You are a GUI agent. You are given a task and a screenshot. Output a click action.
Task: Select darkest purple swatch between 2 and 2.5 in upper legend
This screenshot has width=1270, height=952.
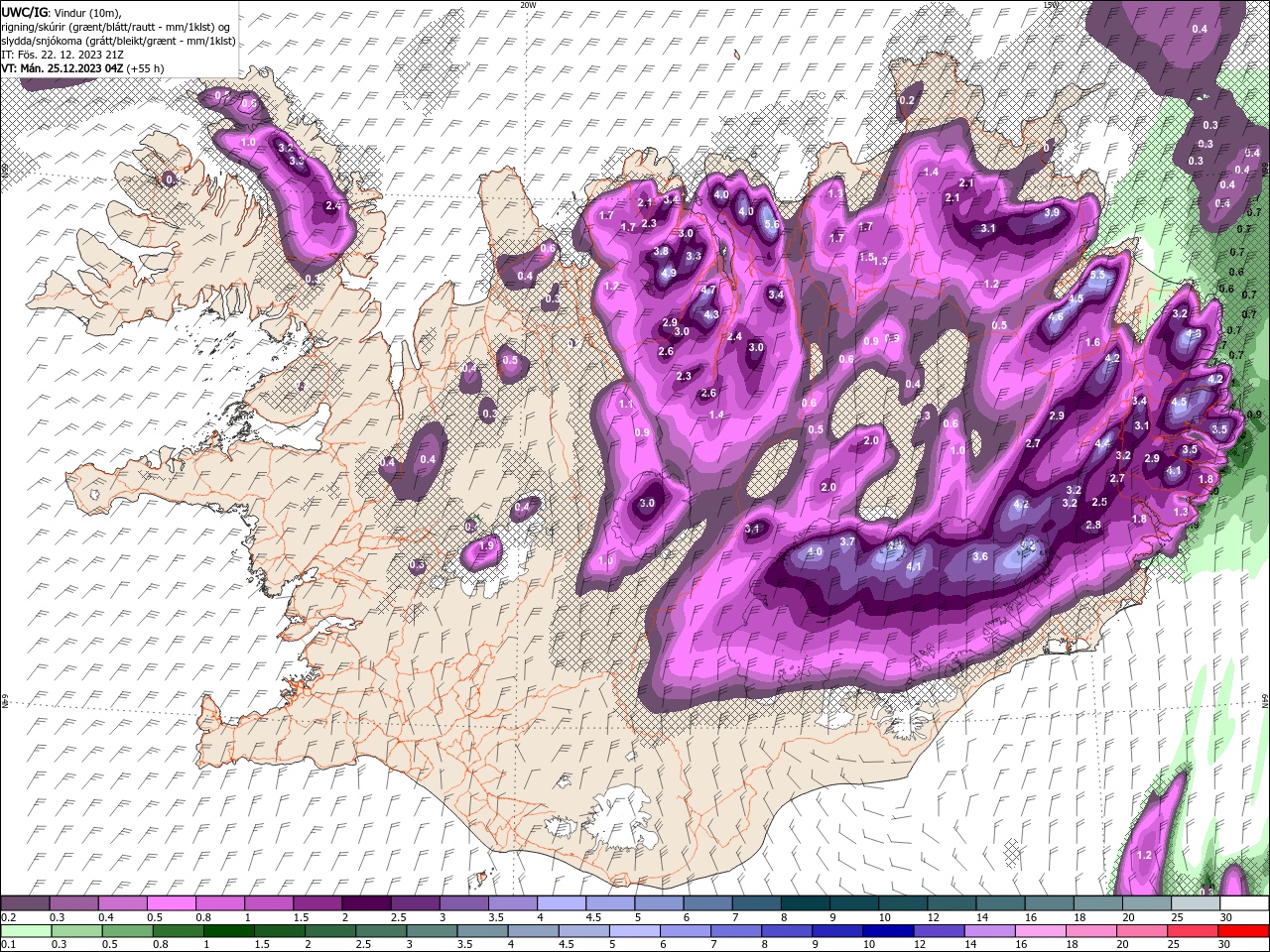(x=367, y=903)
